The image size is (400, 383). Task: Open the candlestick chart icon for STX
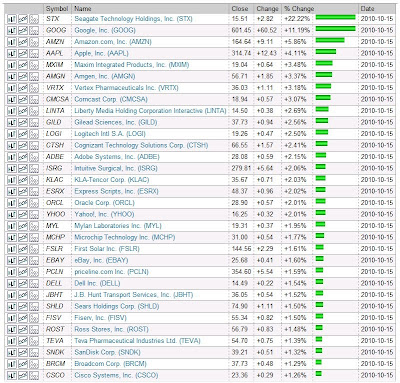pyautogui.click(x=12, y=19)
